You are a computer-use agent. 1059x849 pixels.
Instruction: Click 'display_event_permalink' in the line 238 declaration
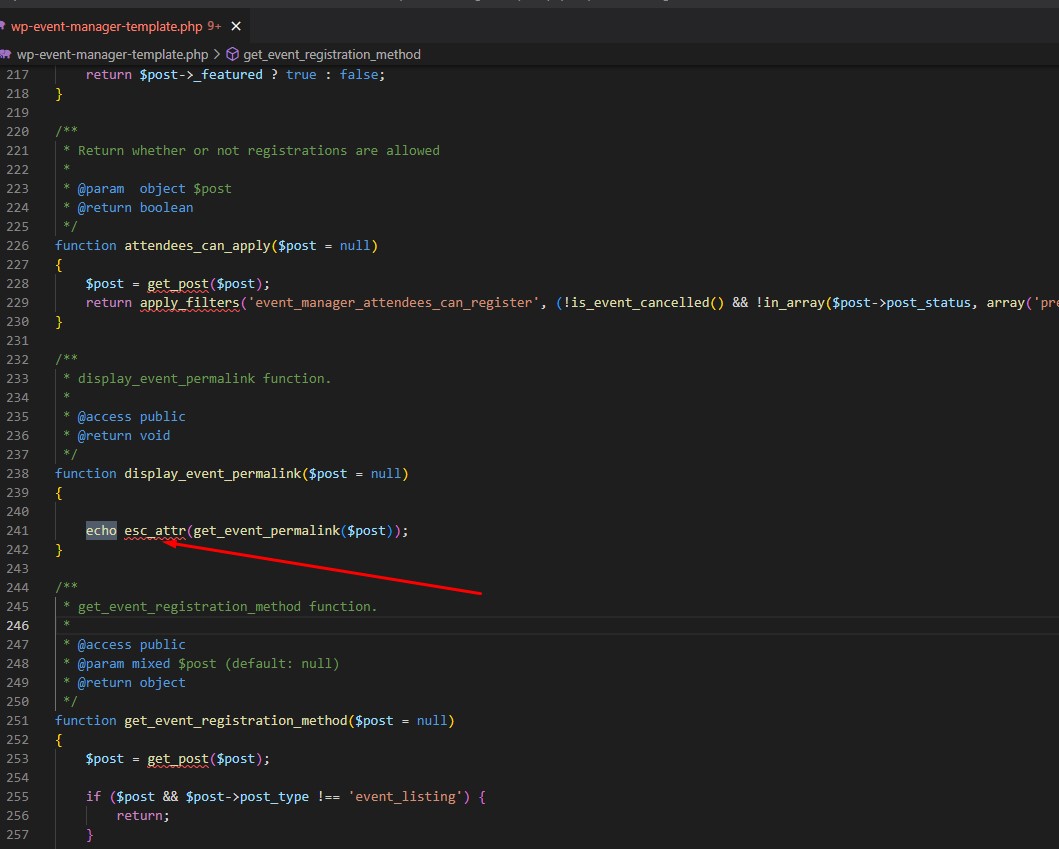213,474
